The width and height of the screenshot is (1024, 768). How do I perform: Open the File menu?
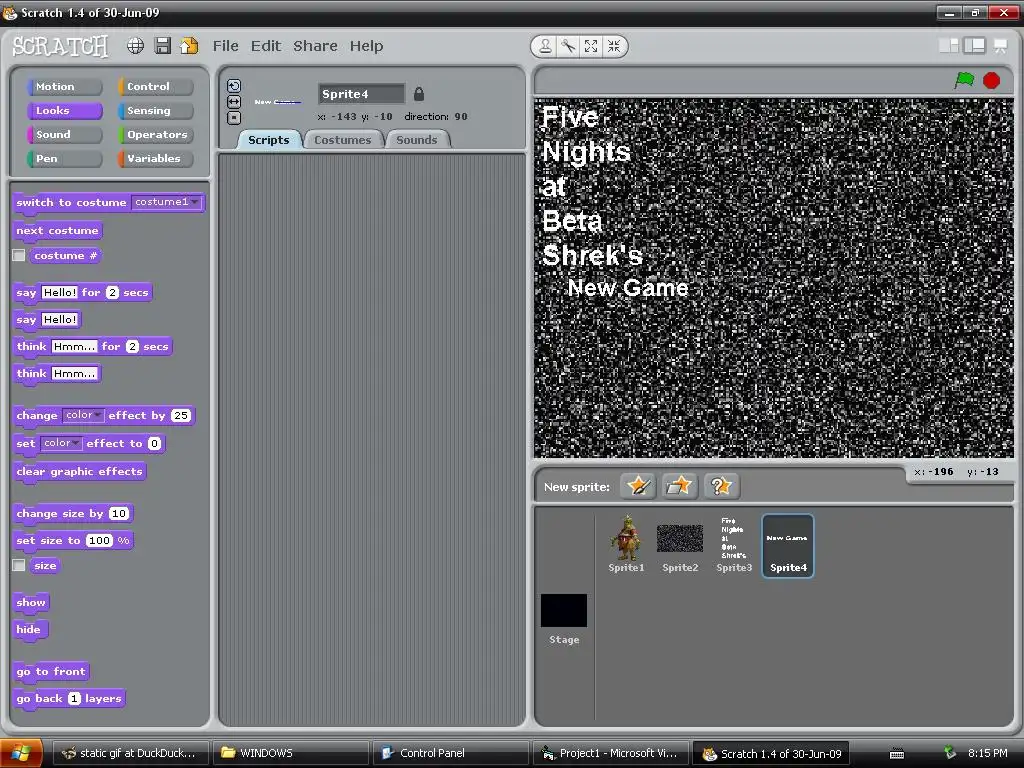pos(225,46)
